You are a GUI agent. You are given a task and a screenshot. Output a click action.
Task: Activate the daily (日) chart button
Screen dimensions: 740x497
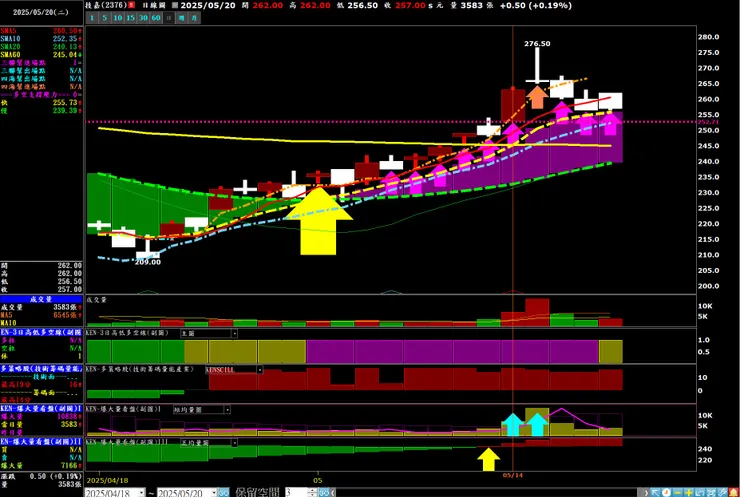(168, 18)
